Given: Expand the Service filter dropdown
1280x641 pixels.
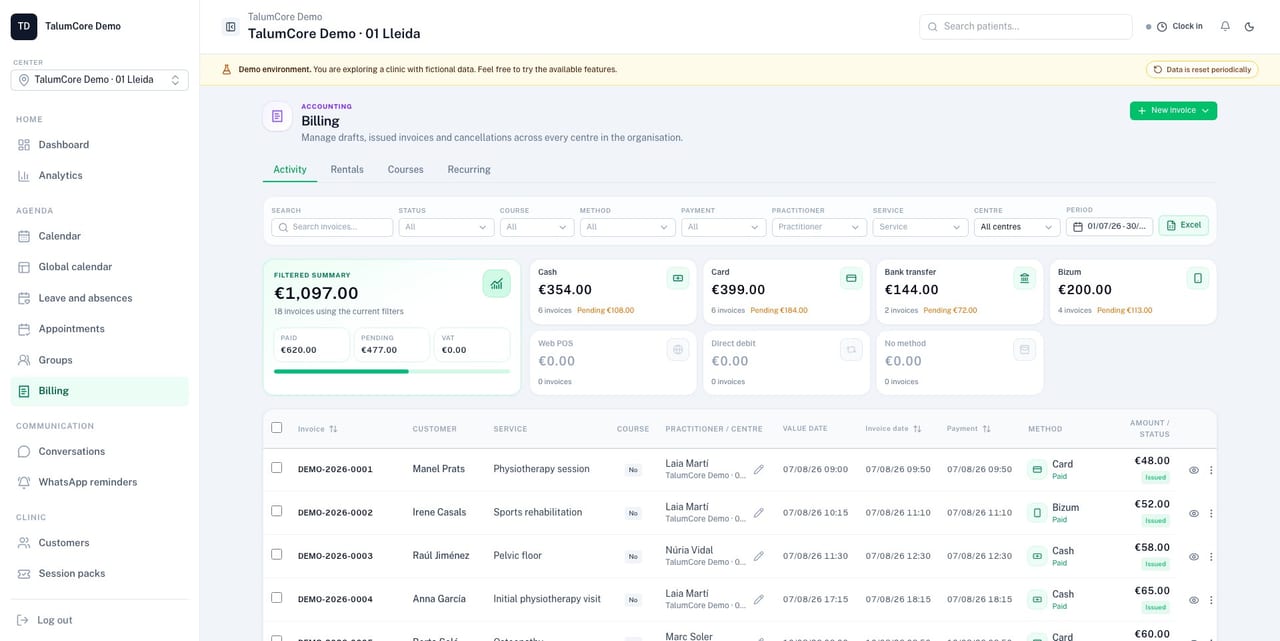Looking at the screenshot, I should [920, 227].
